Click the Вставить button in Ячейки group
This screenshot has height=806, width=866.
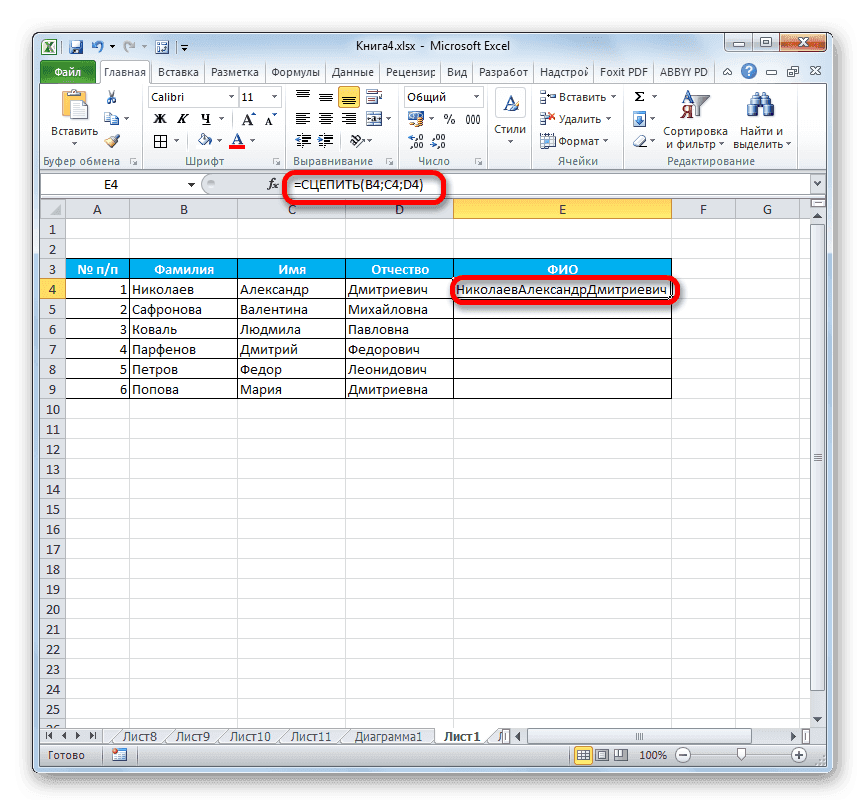[x=579, y=97]
